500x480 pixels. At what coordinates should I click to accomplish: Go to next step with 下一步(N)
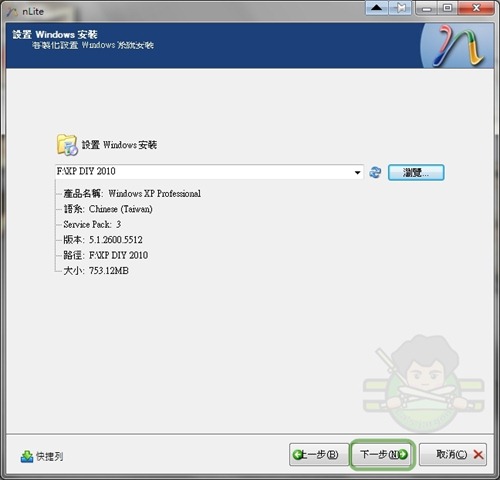383,454
